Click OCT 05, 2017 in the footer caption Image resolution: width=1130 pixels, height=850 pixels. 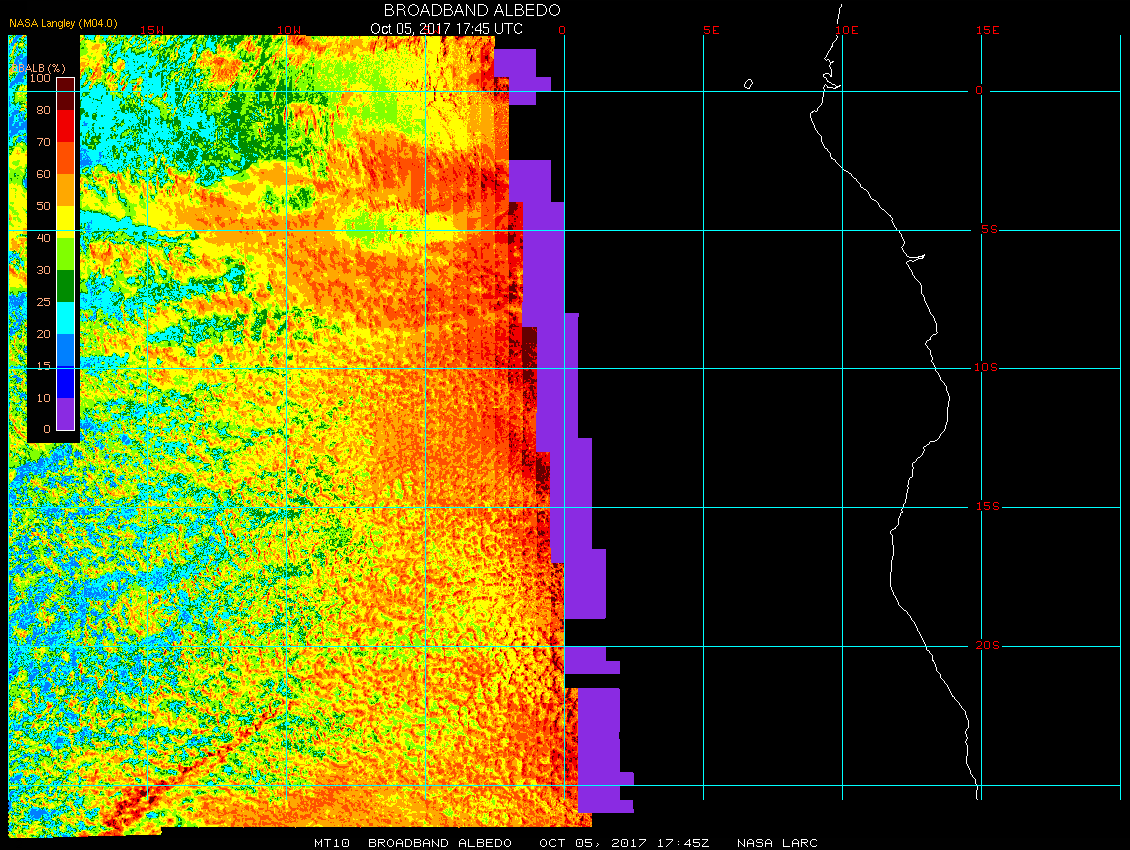click(x=592, y=843)
